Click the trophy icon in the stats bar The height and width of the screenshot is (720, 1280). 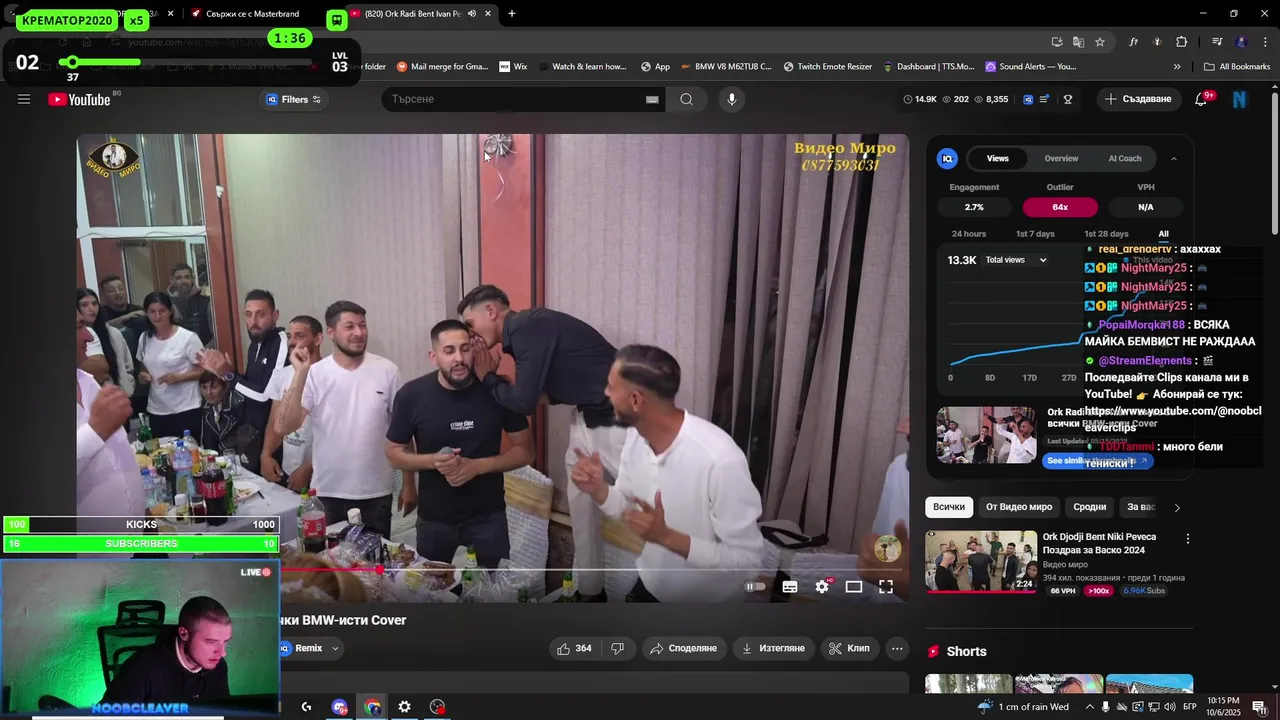pos(1068,99)
